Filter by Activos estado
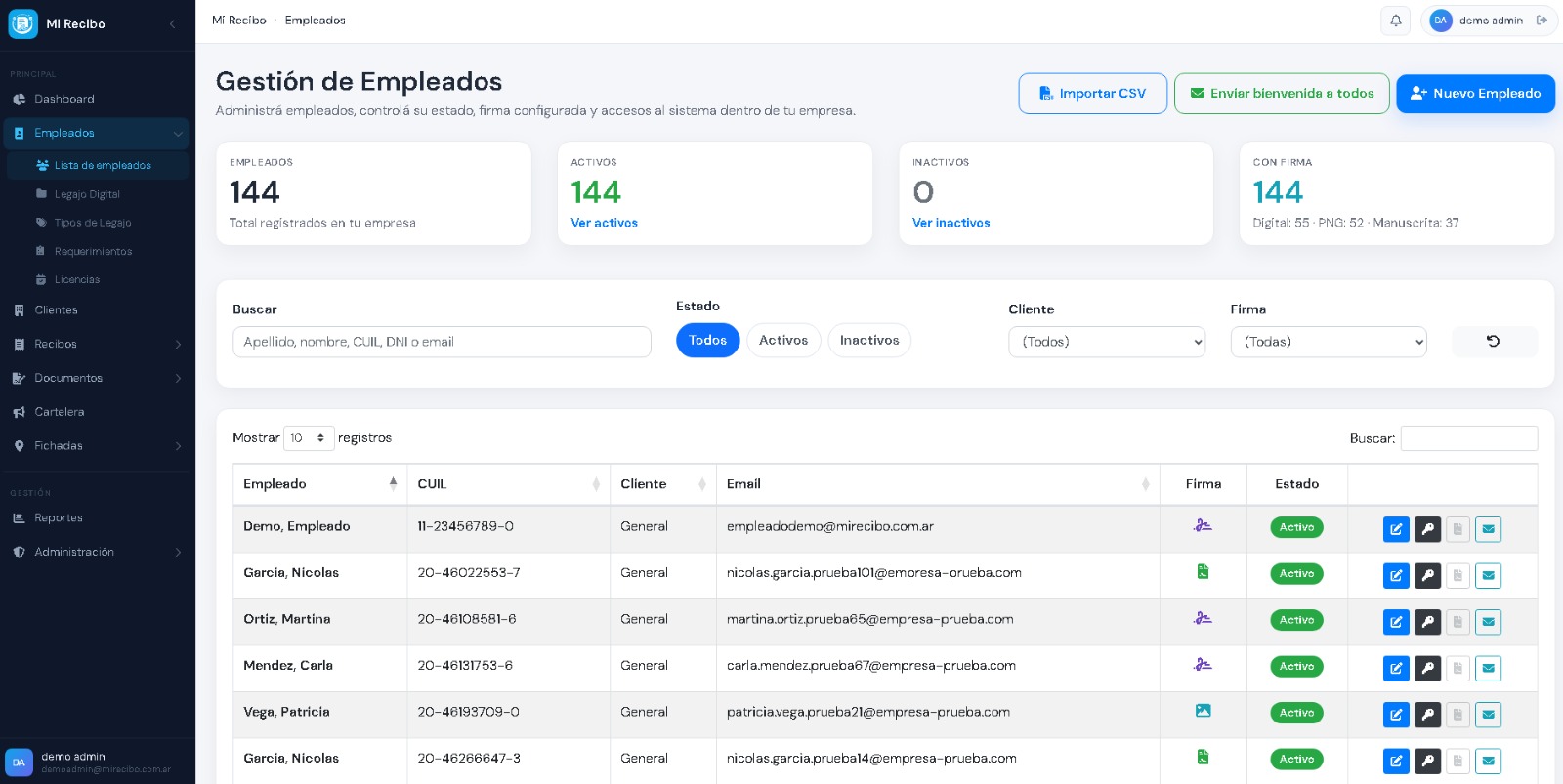Viewport: 1563px width, 784px height. pyautogui.click(x=783, y=341)
